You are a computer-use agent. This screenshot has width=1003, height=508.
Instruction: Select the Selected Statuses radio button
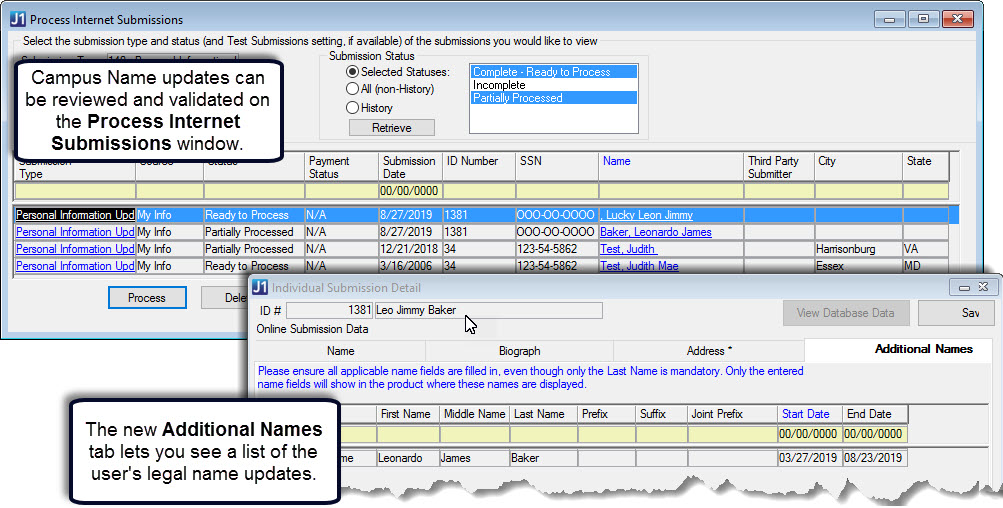coord(352,72)
